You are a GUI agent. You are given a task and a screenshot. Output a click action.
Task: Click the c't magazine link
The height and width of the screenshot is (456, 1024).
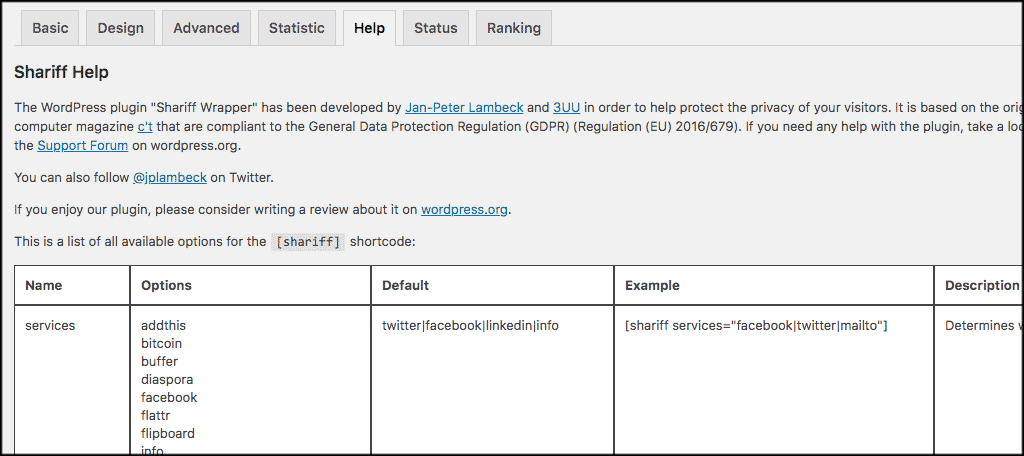144,127
